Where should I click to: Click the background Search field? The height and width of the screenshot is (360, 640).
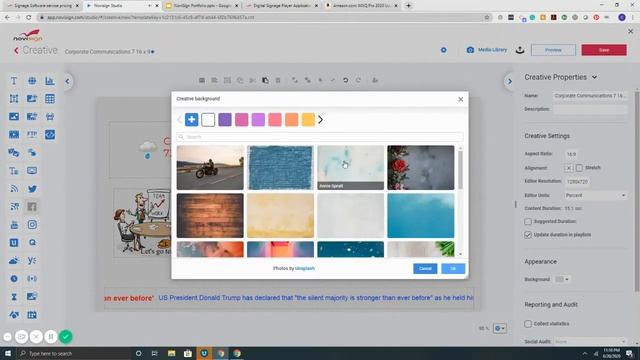tap(320, 137)
